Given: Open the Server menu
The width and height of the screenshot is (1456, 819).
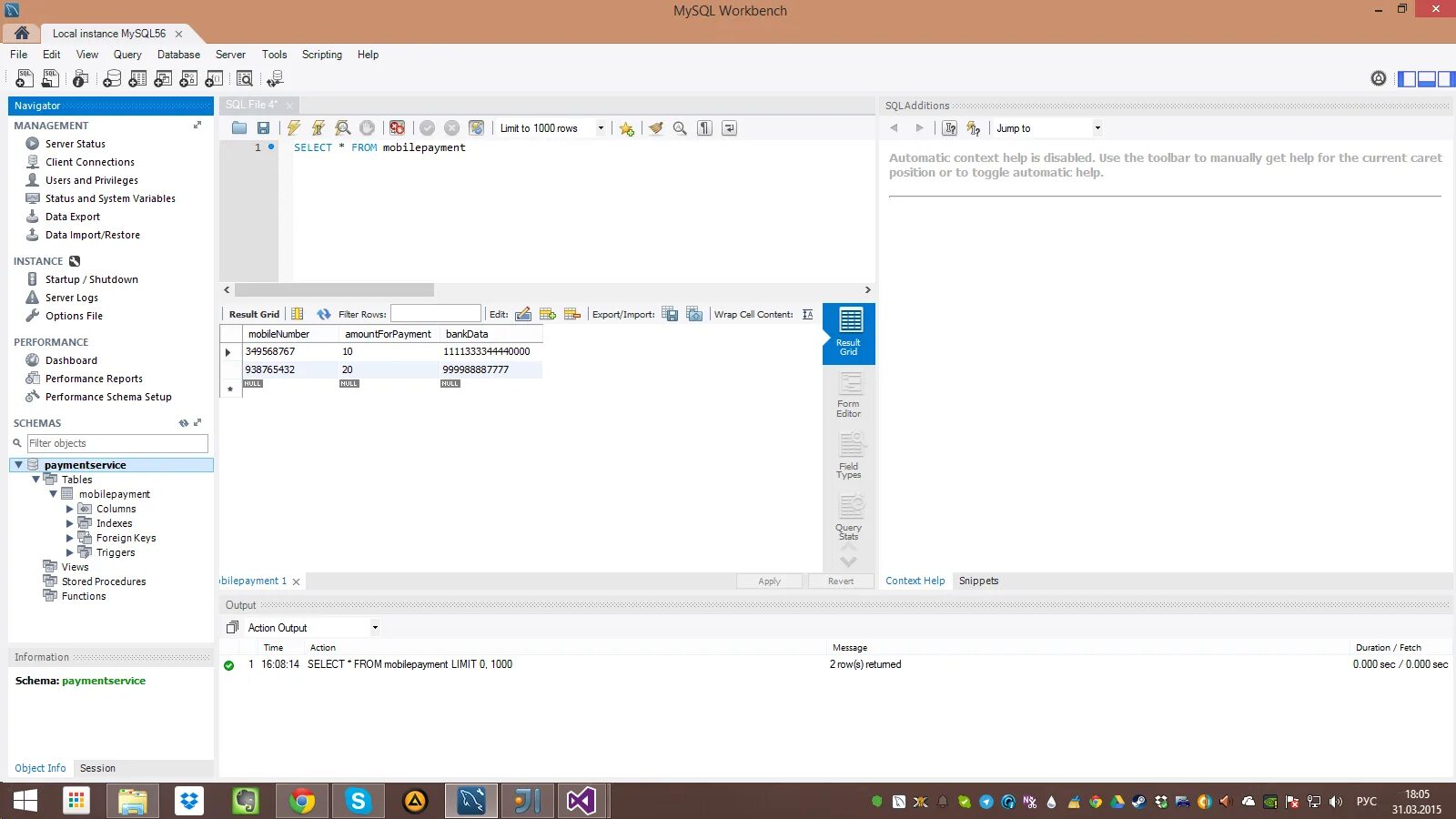Looking at the screenshot, I should [230, 55].
